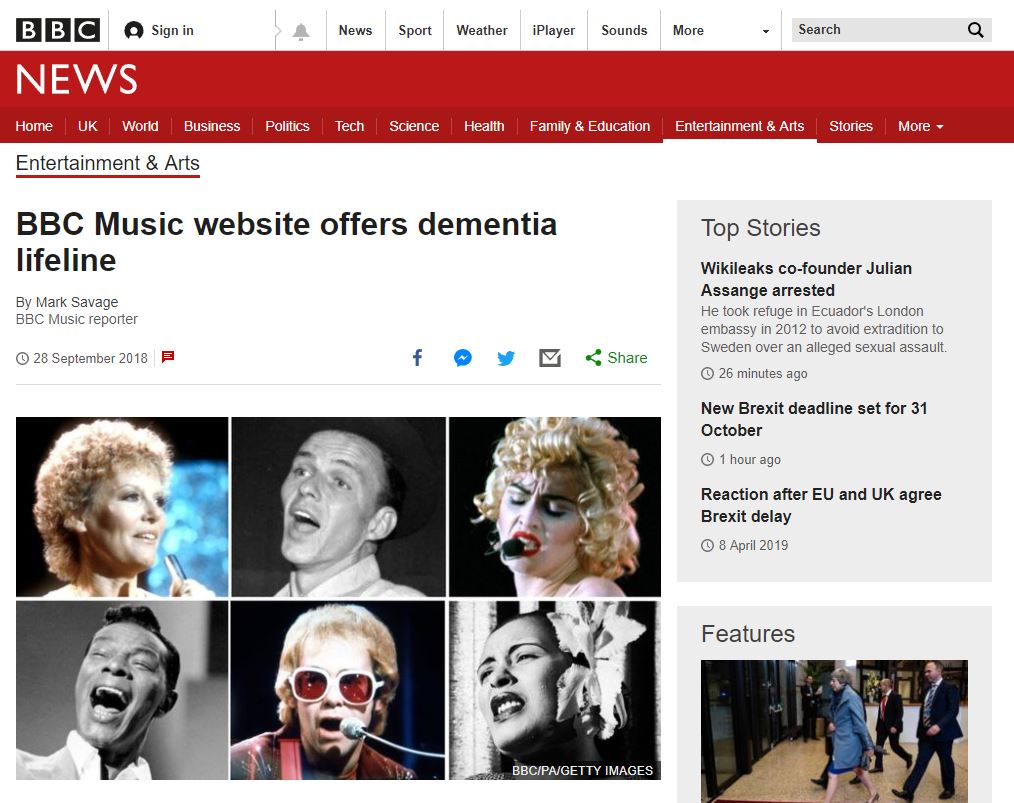The image size is (1014, 803).
Task: Go to the Science news tab
Action: pos(414,126)
